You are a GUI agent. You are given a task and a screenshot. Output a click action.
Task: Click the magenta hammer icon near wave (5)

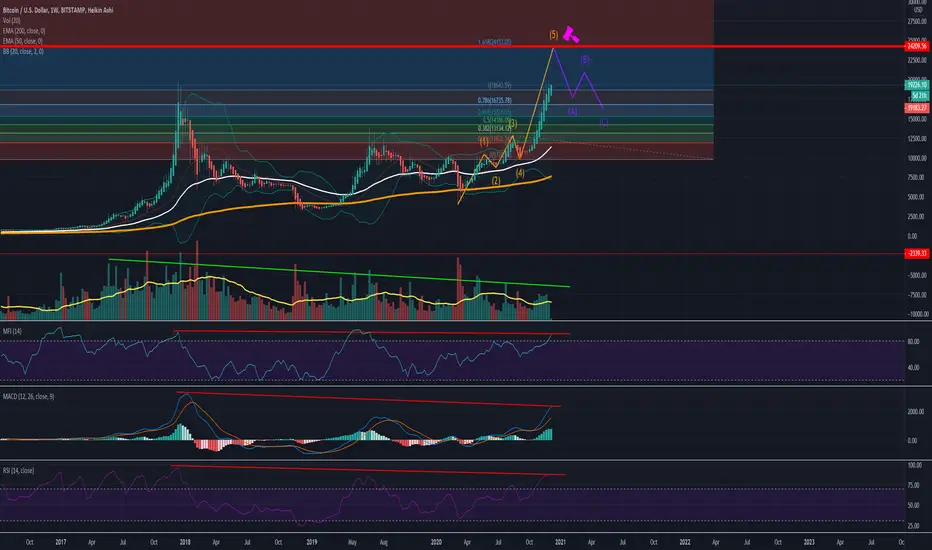tap(571, 34)
